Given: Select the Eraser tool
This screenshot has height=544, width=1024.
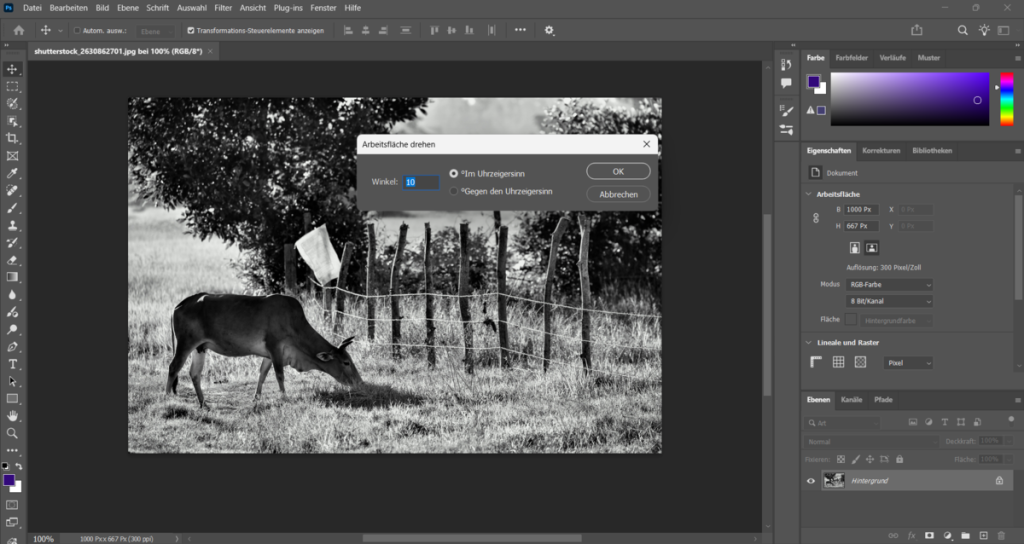Looking at the screenshot, I should [12, 260].
